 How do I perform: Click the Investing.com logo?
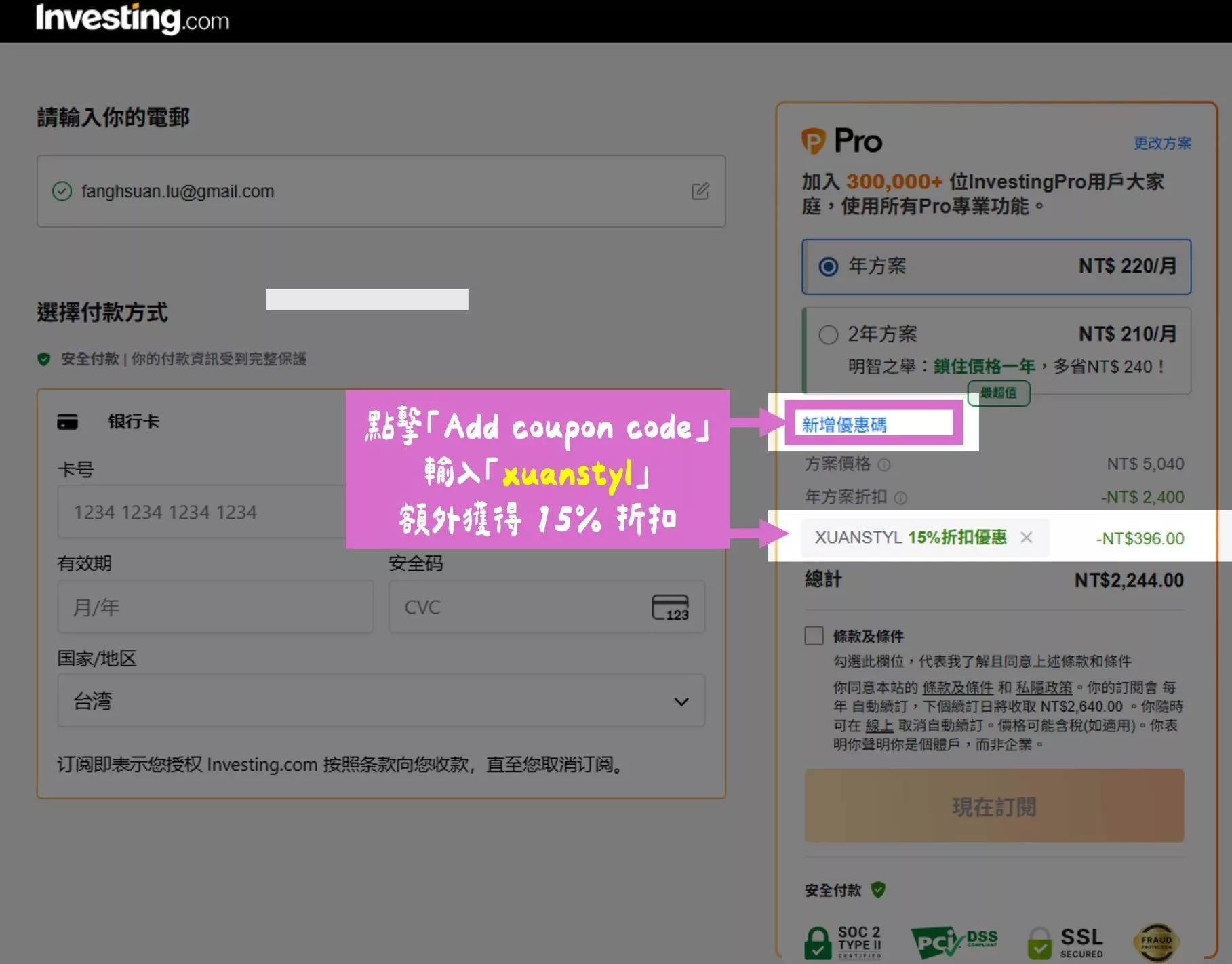(x=132, y=18)
